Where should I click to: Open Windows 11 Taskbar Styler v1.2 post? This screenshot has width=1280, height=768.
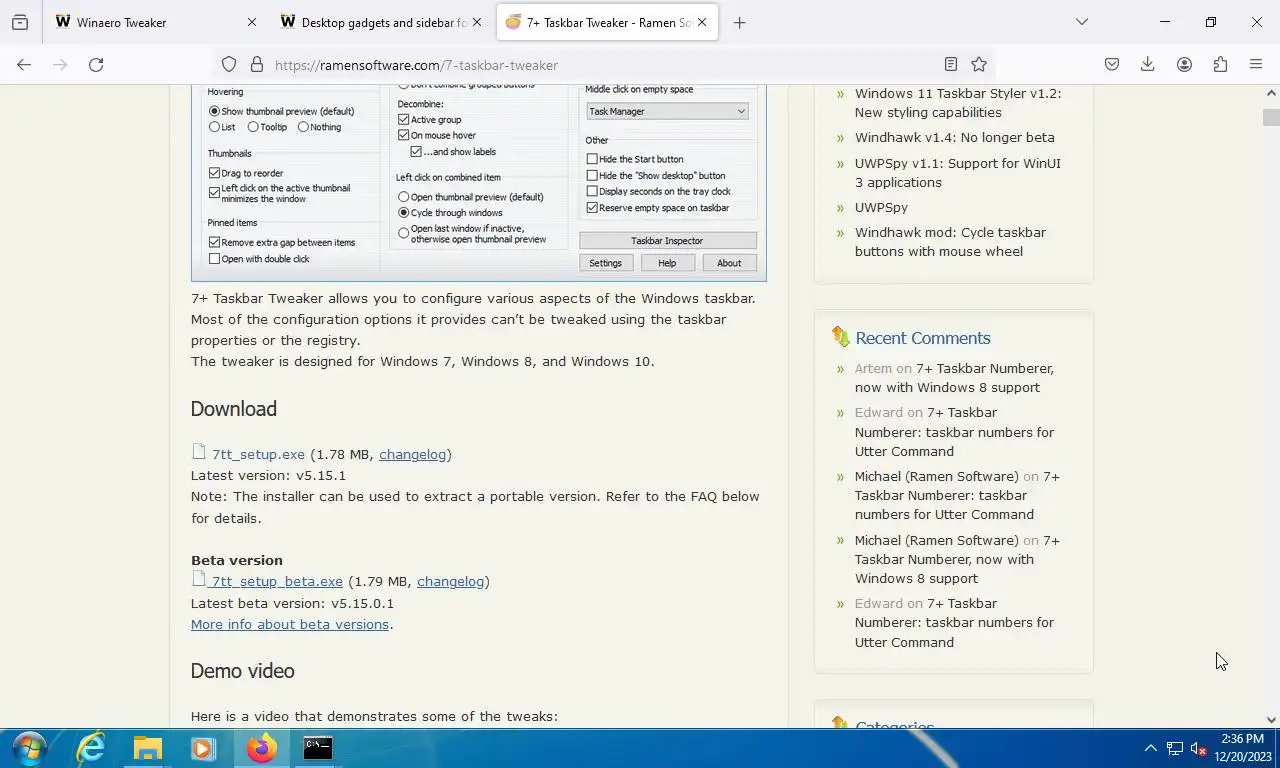coord(958,103)
